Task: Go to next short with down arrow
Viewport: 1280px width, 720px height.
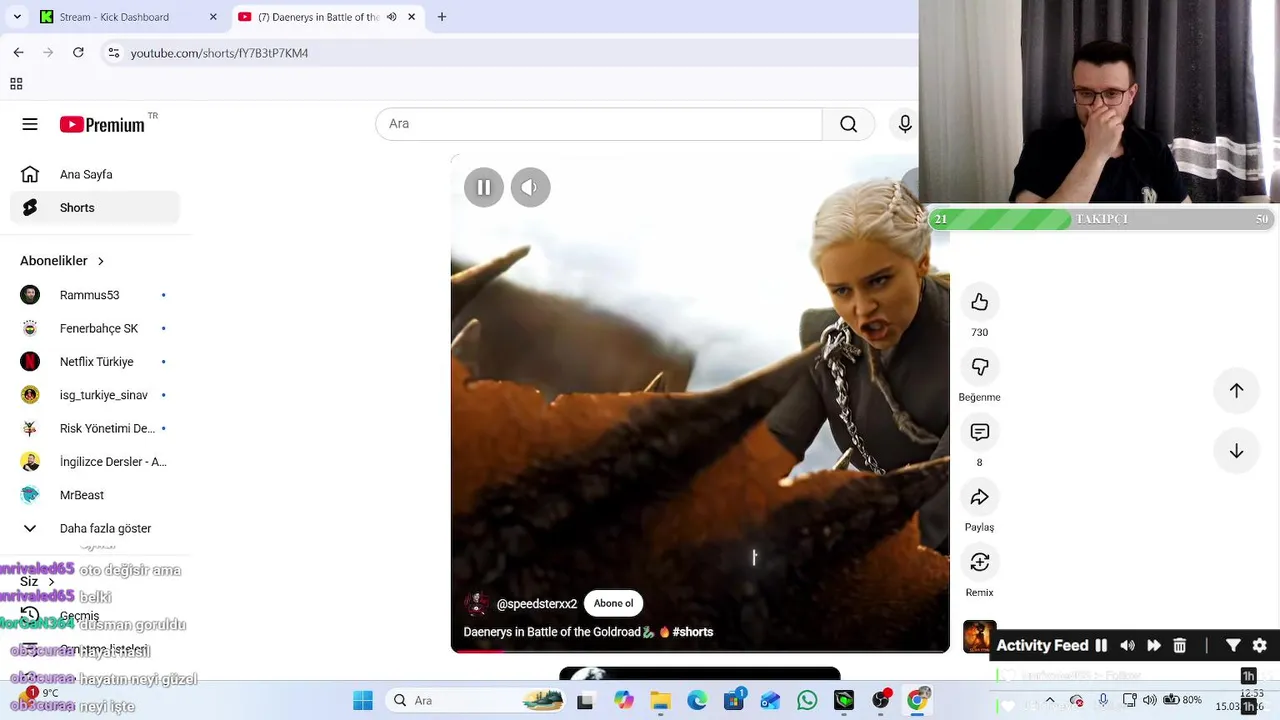Action: 1236,451
